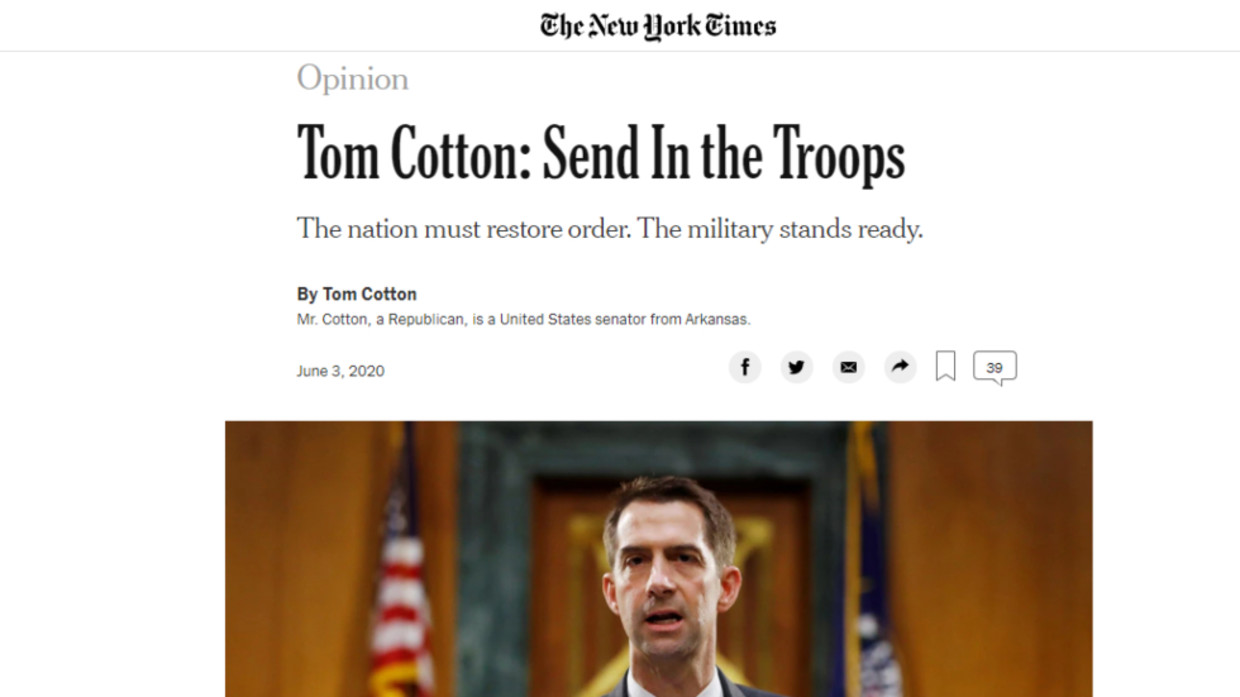Click the blue flag on photo's right
This screenshot has height=697, width=1240.
click(872, 600)
